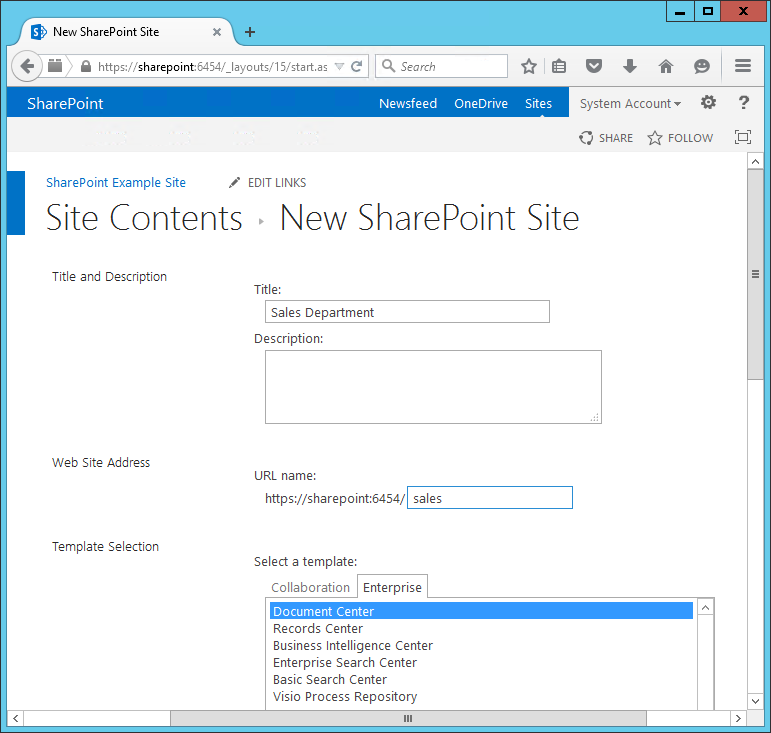Click the vertical scrollbar thumb
The height and width of the screenshot is (733, 771).
[x=755, y=274]
